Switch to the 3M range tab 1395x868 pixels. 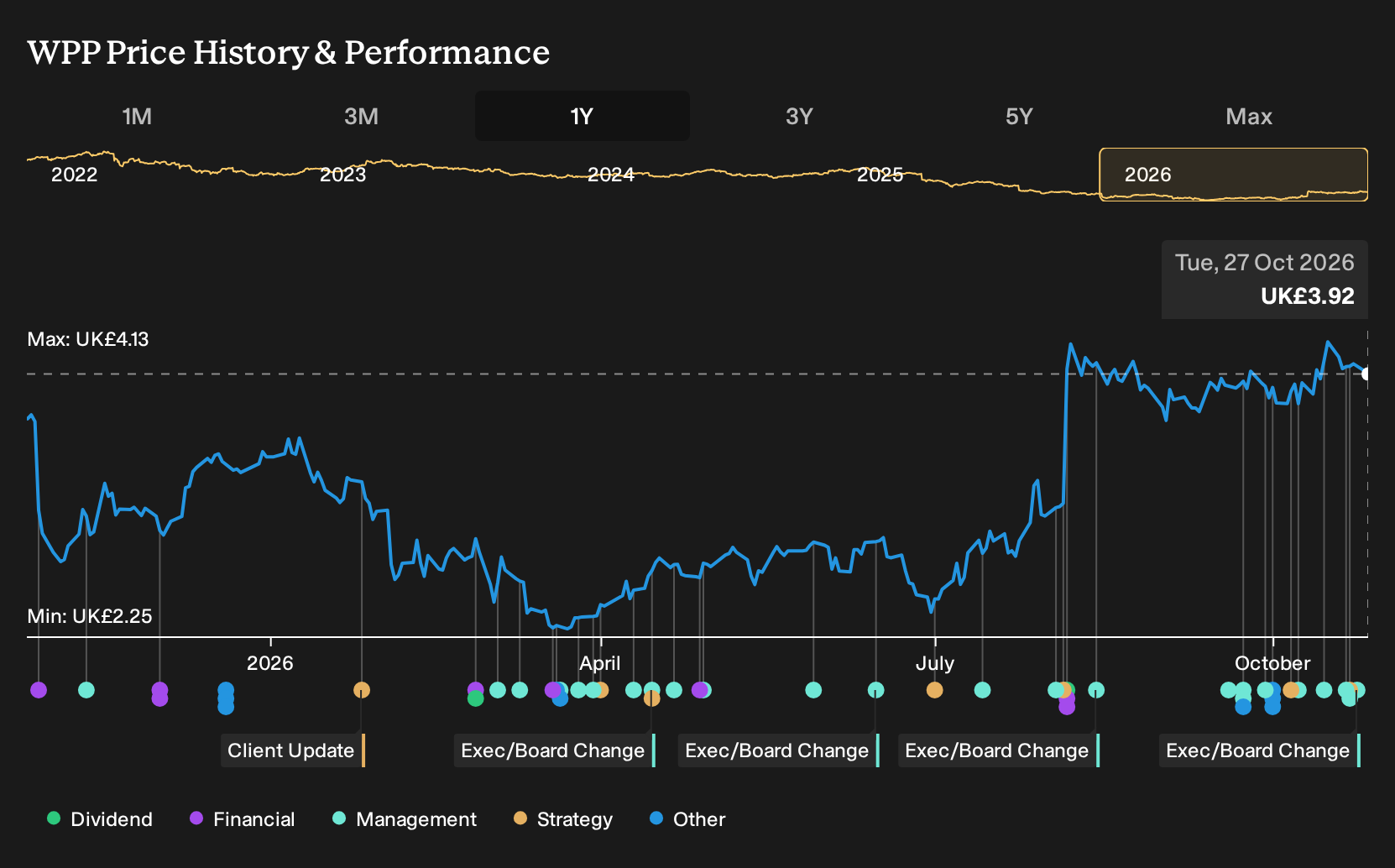click(361, 116)
